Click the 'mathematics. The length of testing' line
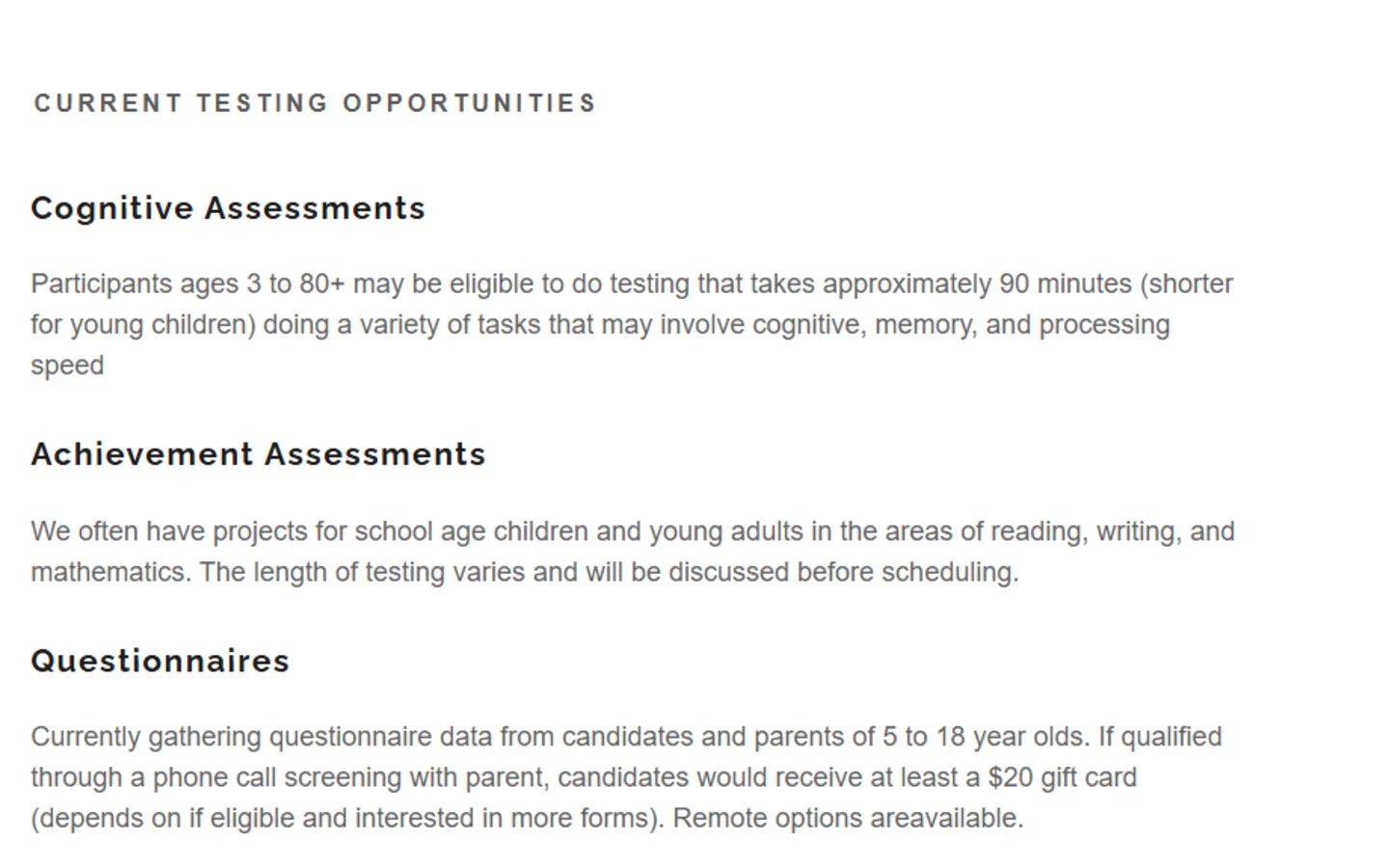The width and height of the screenshot is (1389, 868). (525, 572)
